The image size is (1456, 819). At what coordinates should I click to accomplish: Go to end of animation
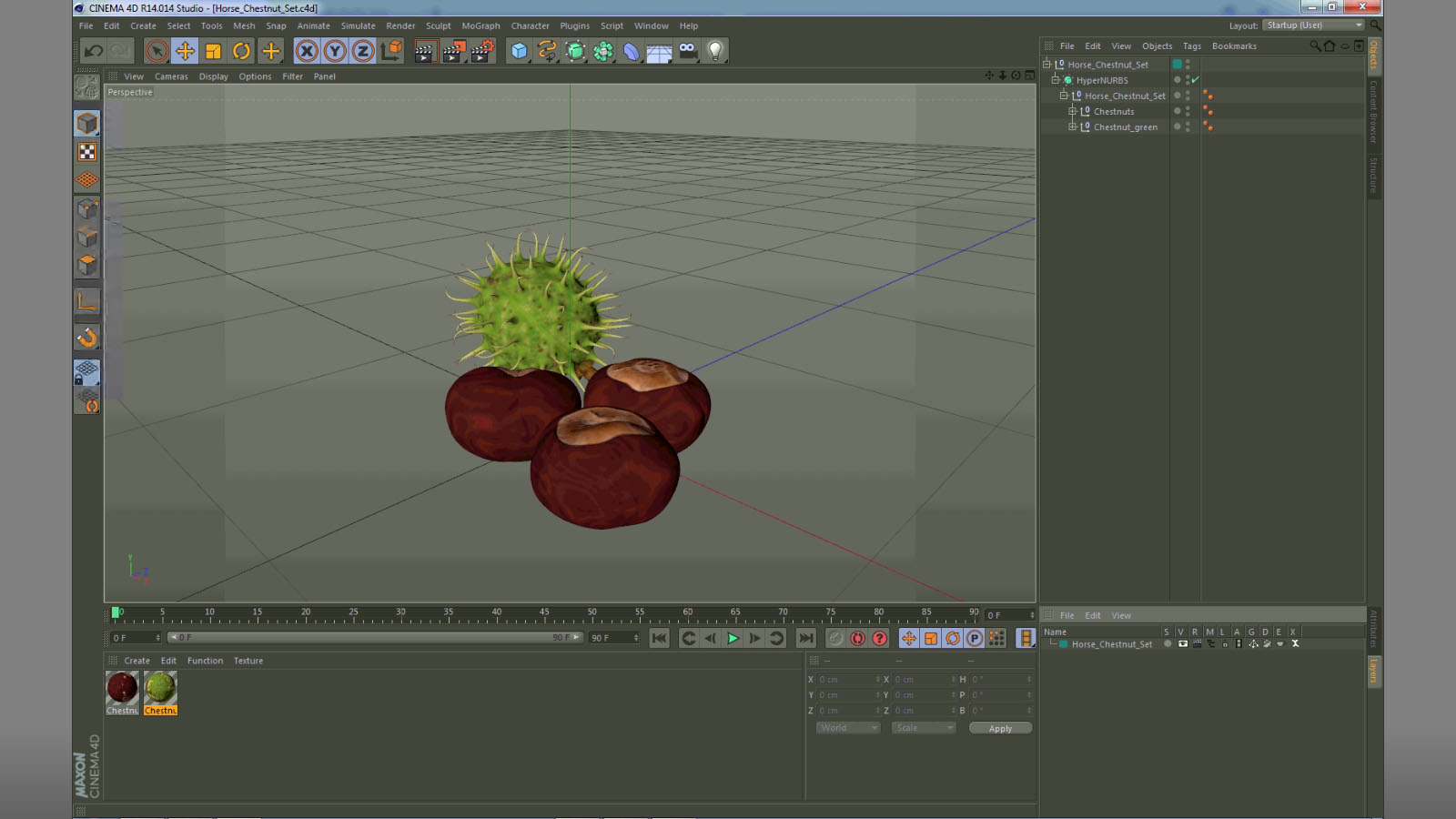pyautogui.click(x=805, y=638)
